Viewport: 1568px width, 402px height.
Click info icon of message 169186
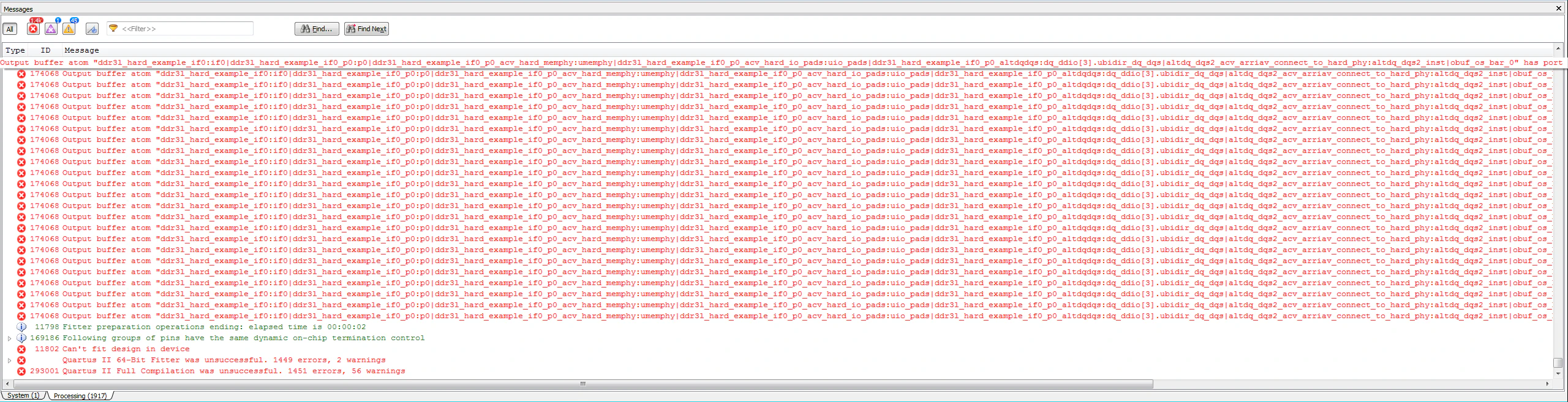coord(21,338)
